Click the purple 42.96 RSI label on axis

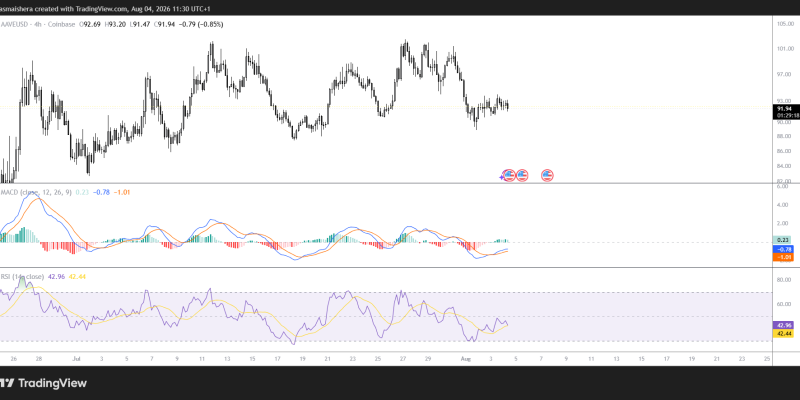(784, 324)
